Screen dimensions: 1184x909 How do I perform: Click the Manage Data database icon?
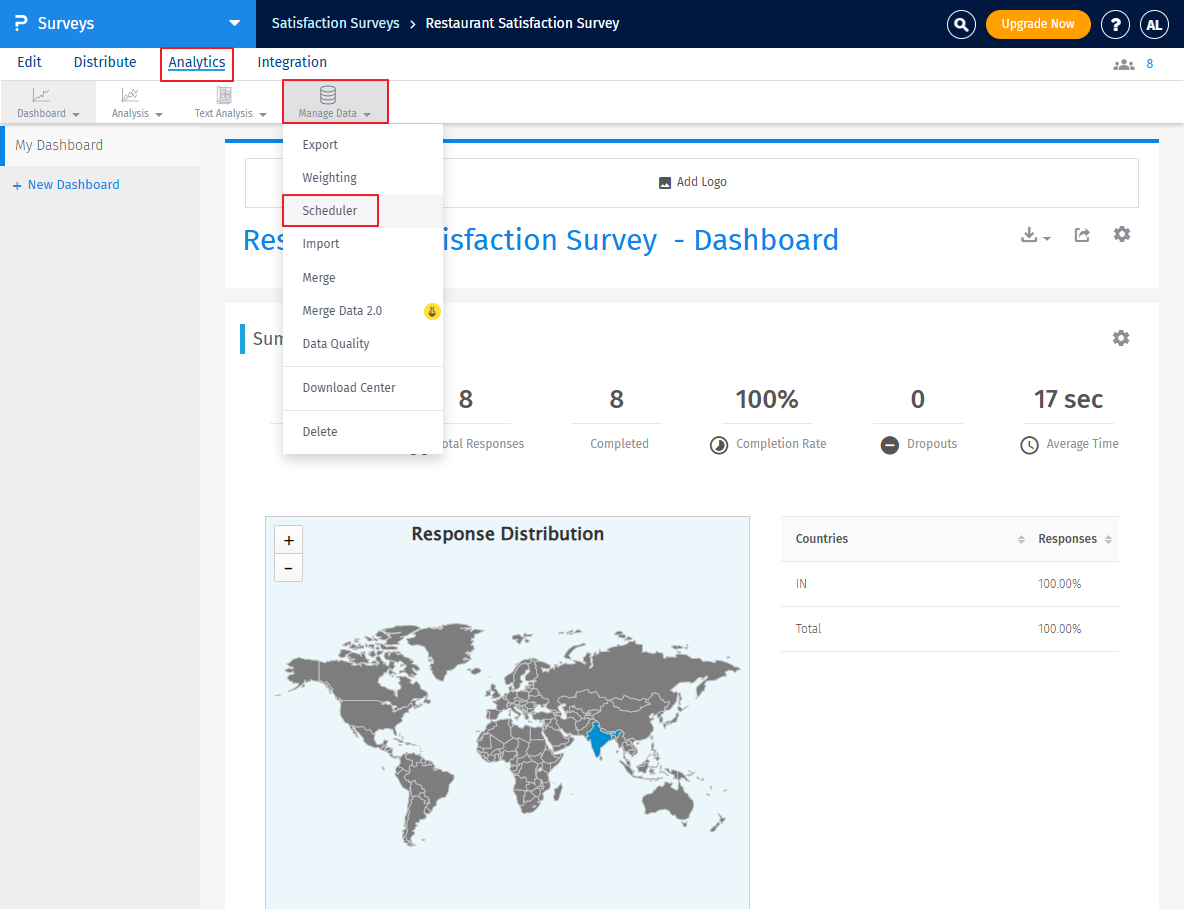328,95
